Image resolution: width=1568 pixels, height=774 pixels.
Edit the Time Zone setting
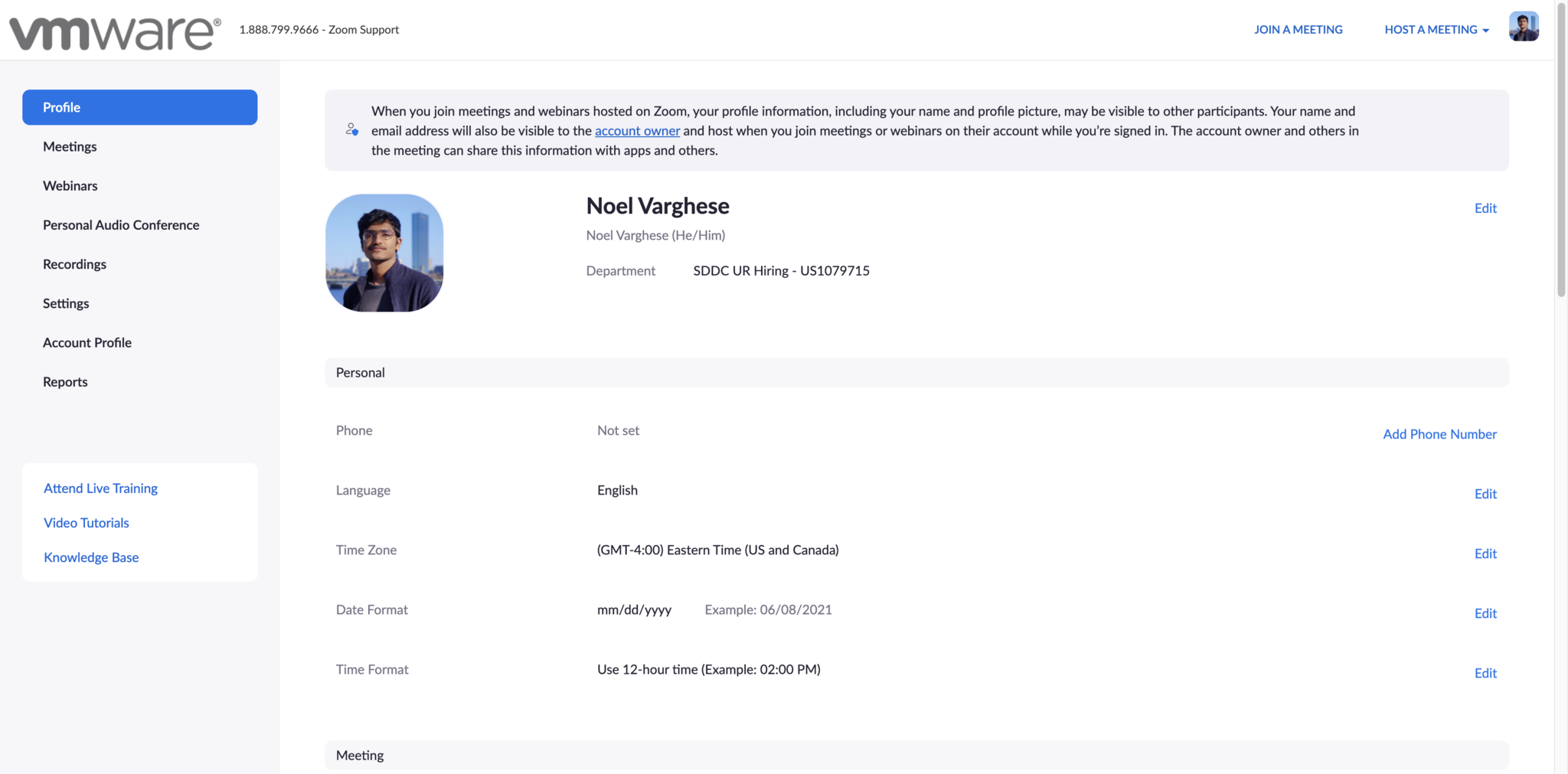click(x=1485, y=554)
